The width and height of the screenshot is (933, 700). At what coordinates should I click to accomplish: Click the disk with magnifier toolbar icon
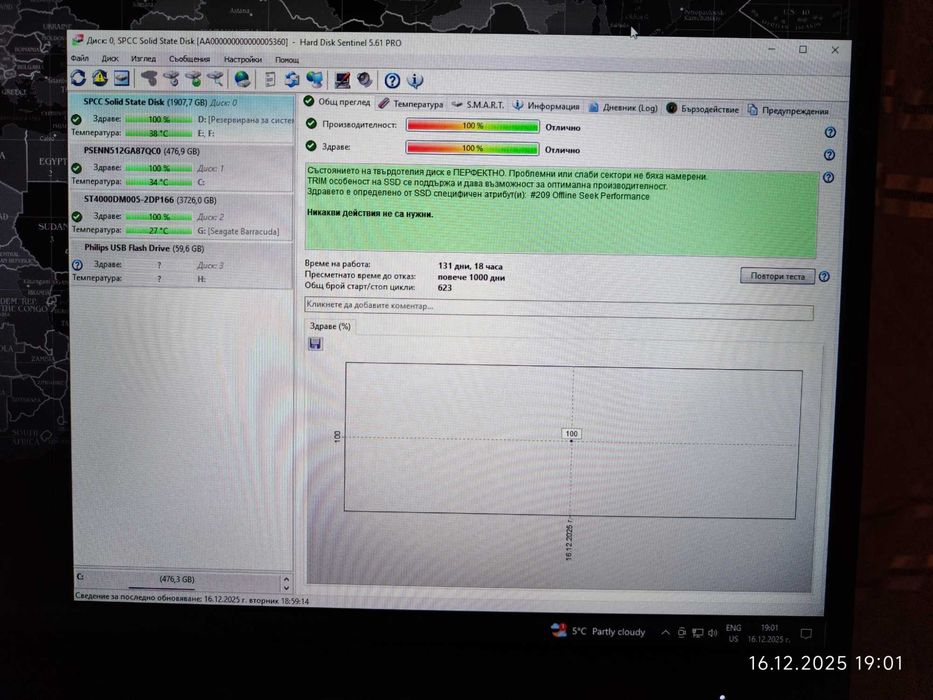(215, 79)
